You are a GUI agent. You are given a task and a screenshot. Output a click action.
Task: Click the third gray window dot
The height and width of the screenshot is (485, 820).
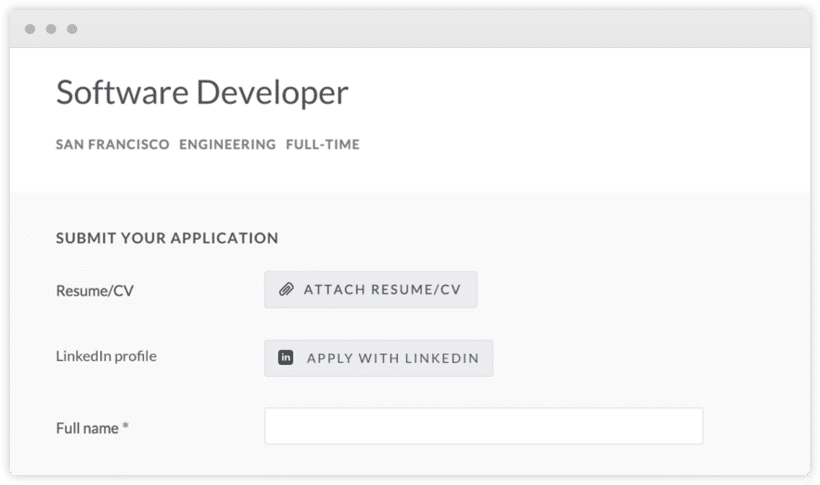72,29
